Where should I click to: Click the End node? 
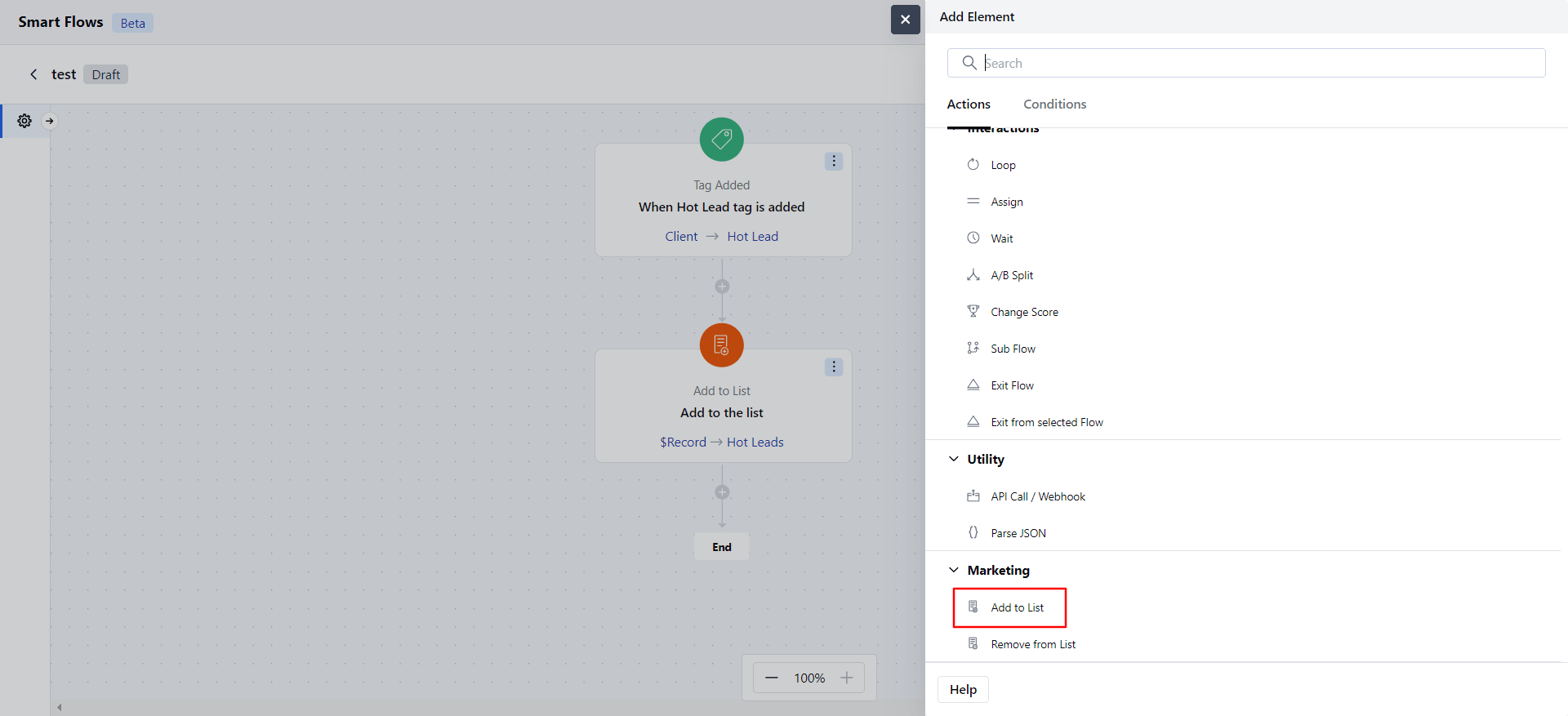[x=722, y=547]
